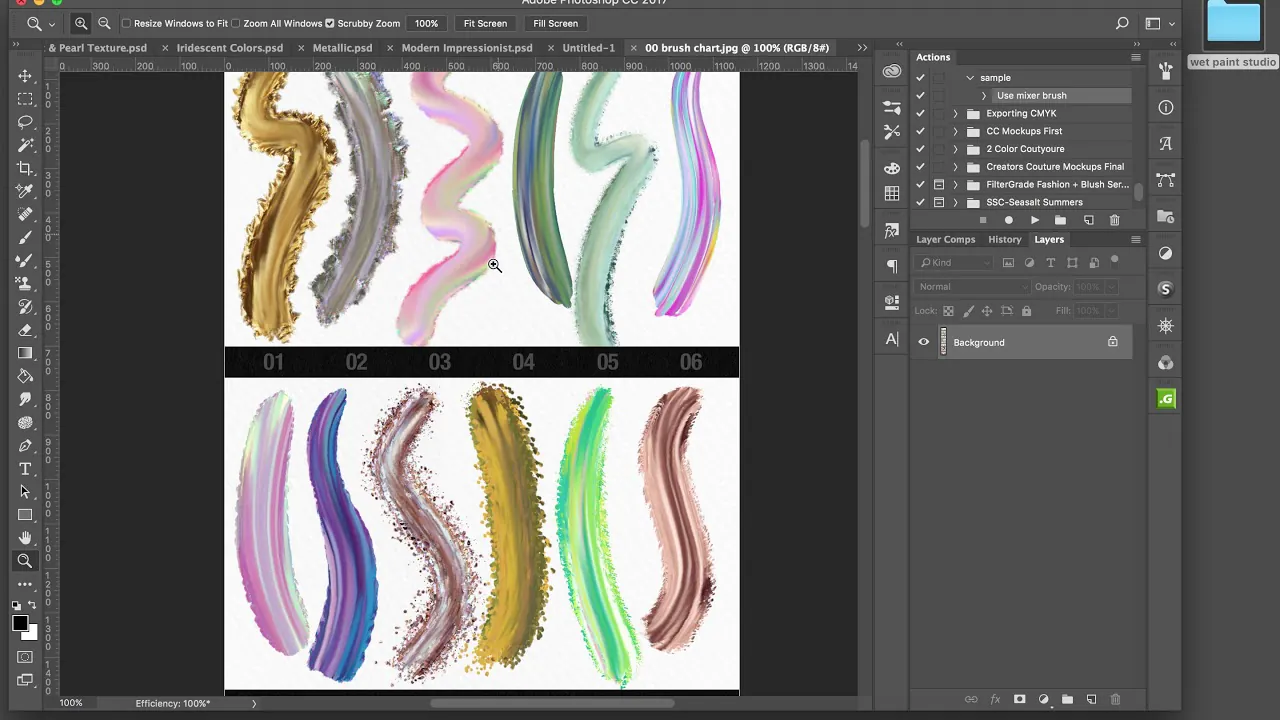Toggle the layer filtering switch in Layers panel
1280x720 pixels.
point(1115,261)
